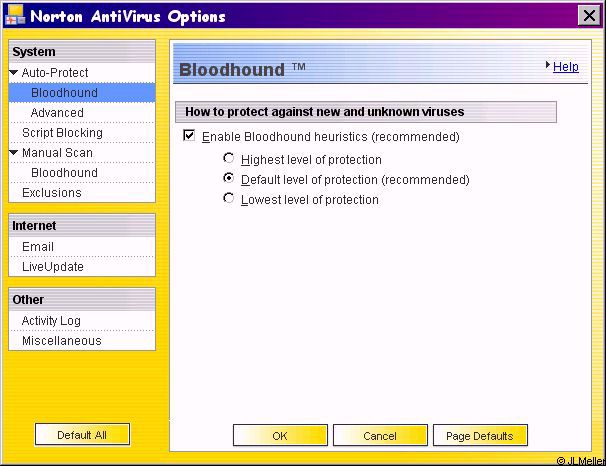Open the Advanced Auto-Protect settings

click(x=57, y=113)
